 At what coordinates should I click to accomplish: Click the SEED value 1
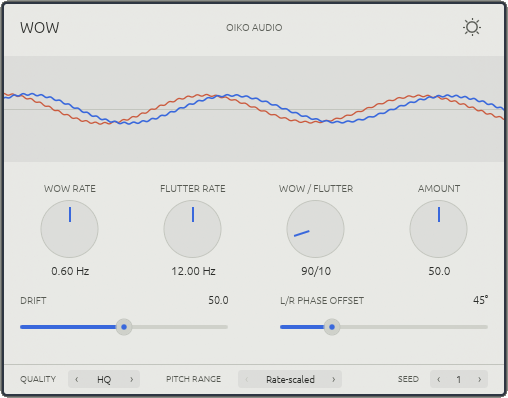[459, 379]
